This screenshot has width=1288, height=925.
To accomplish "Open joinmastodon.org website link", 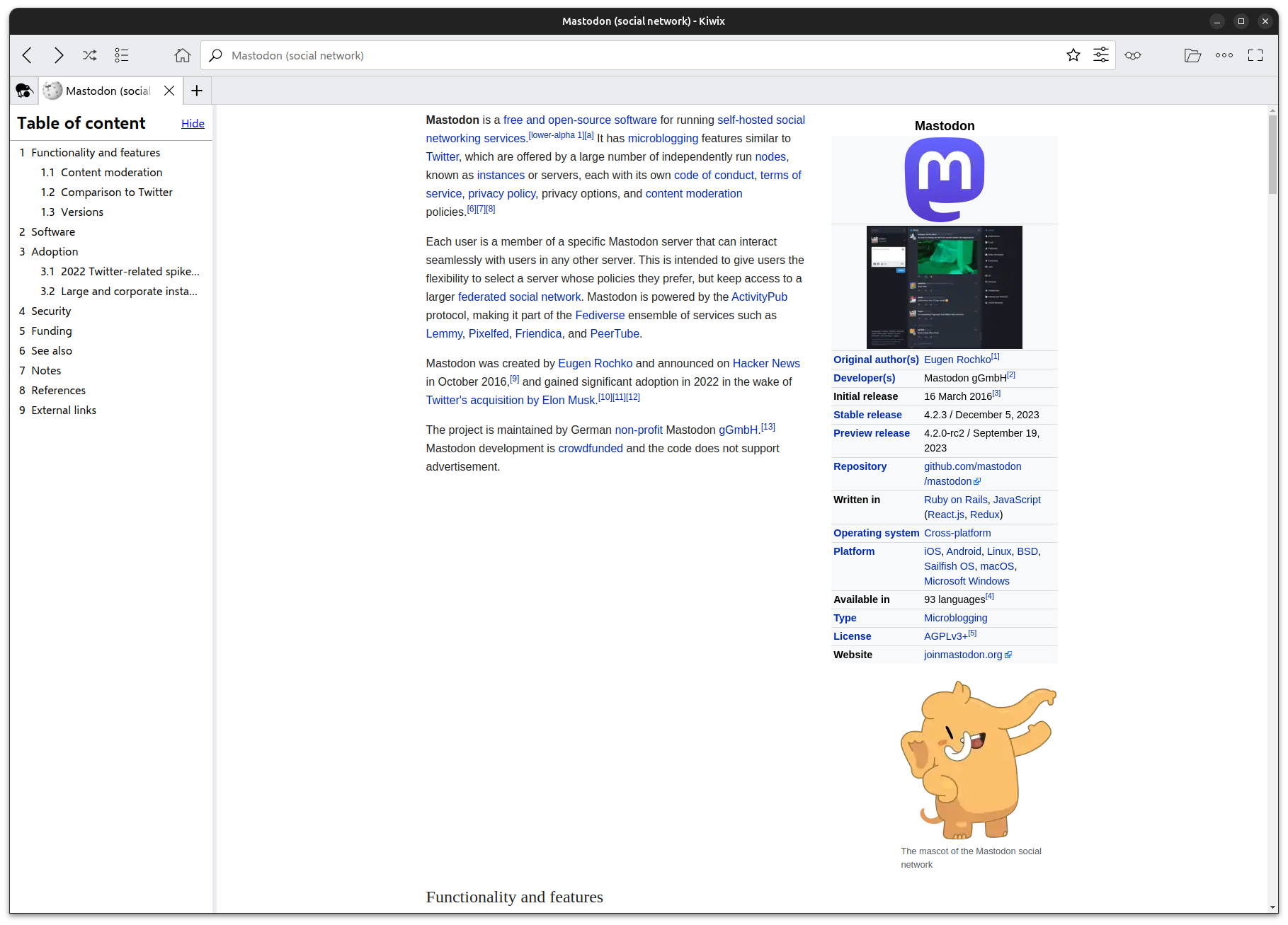I will [963, 655].
